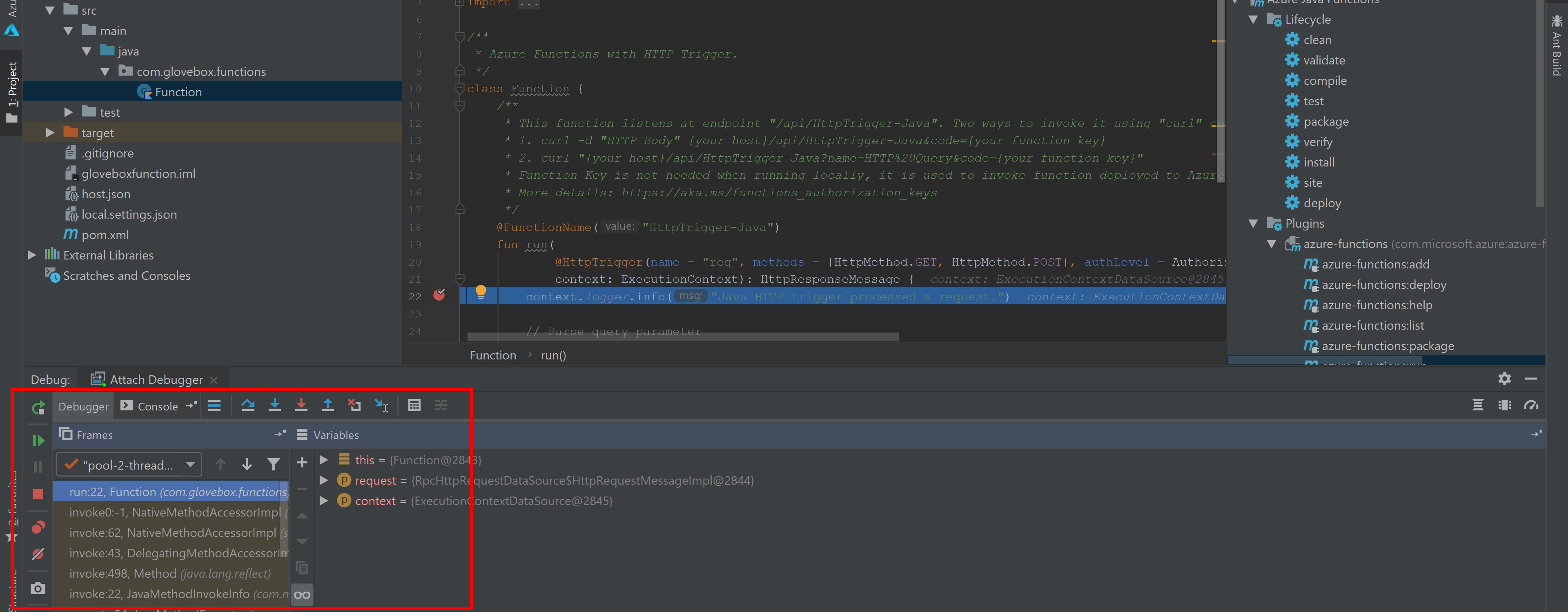Stop debugging with the red square

[38, 494]
